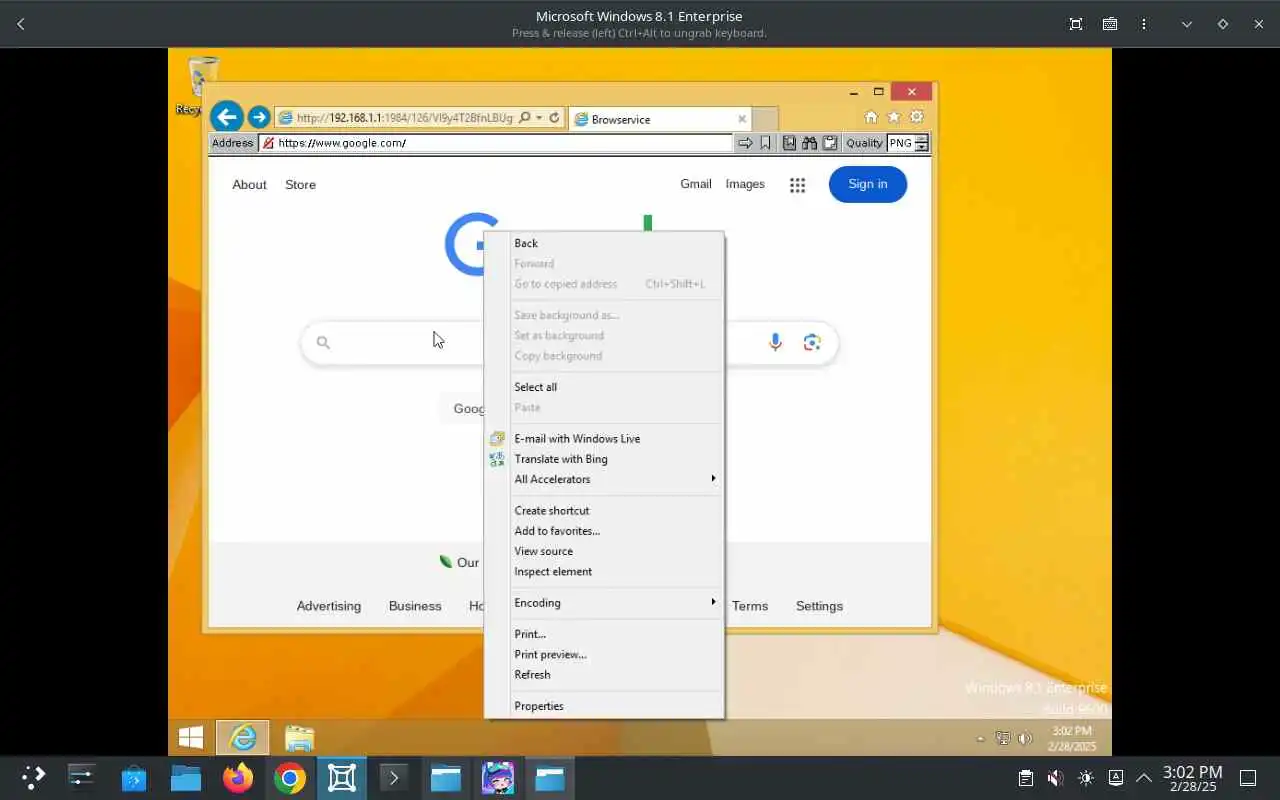The width and height of the screenshot is (1280, 800).
Task: Click the host panel clipboard icon
Action: click(1025, 778)
